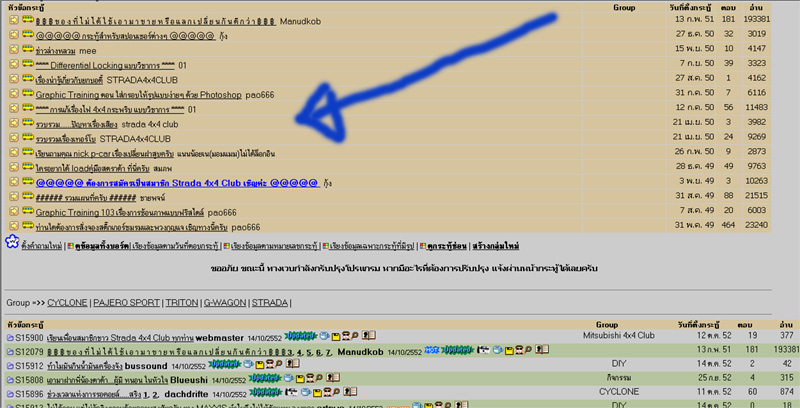Image resolution: width=800 pixels, height=408 pixels.
Task: Click the folder icon next to S15912
Action: [x=10, y=366]
